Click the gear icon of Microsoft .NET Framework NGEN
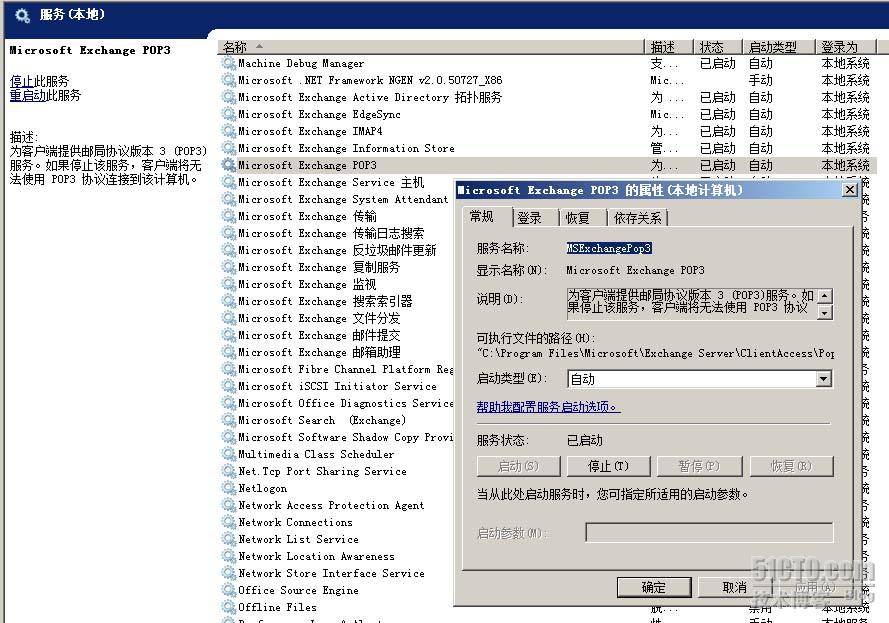Image resolution: width=889 pixels, height=623 pixels. pos(228,80)
